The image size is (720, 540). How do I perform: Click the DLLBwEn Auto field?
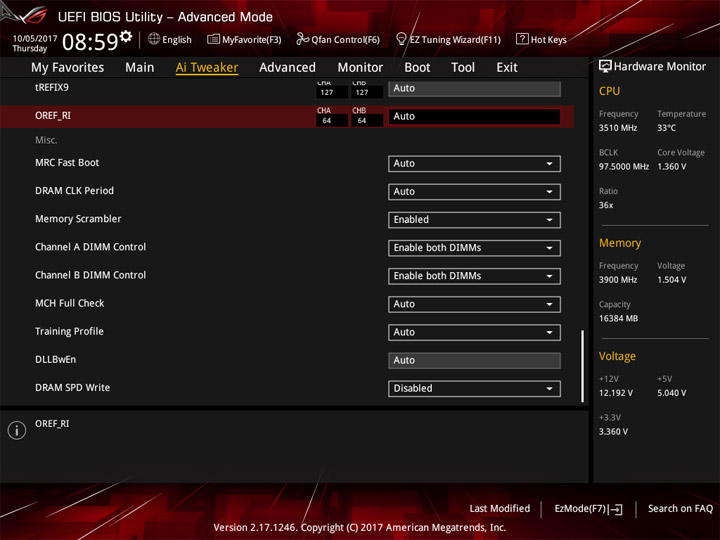[x=474, y=360]
